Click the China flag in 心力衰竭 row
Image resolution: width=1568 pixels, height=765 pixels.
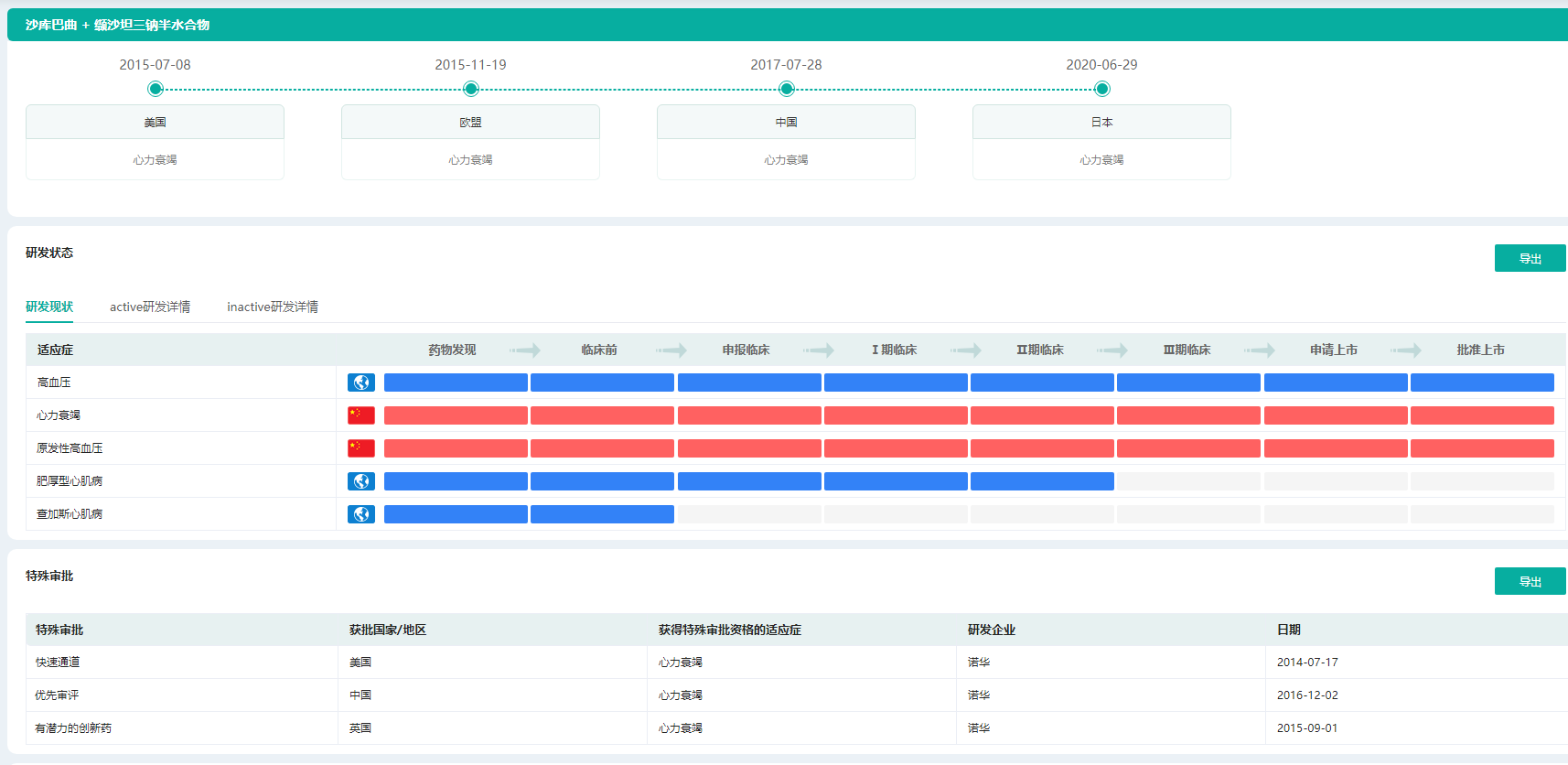[361, 415]
